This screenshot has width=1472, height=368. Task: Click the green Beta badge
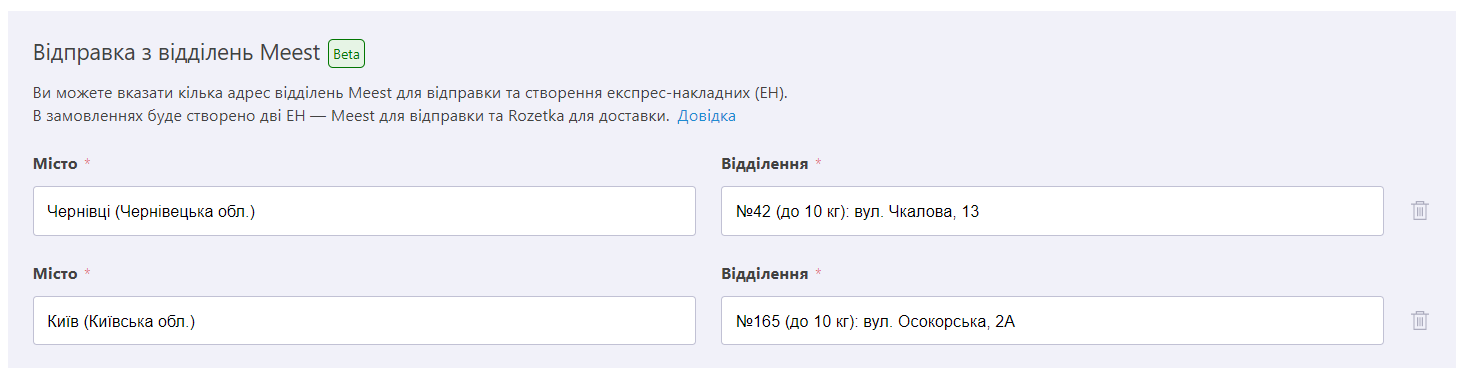pos(346,54)
